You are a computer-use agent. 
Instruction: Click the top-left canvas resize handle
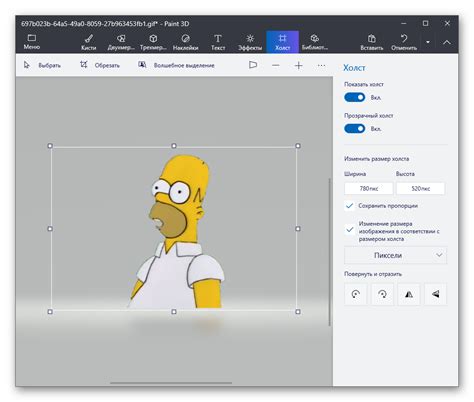click(x=50, y=146)
